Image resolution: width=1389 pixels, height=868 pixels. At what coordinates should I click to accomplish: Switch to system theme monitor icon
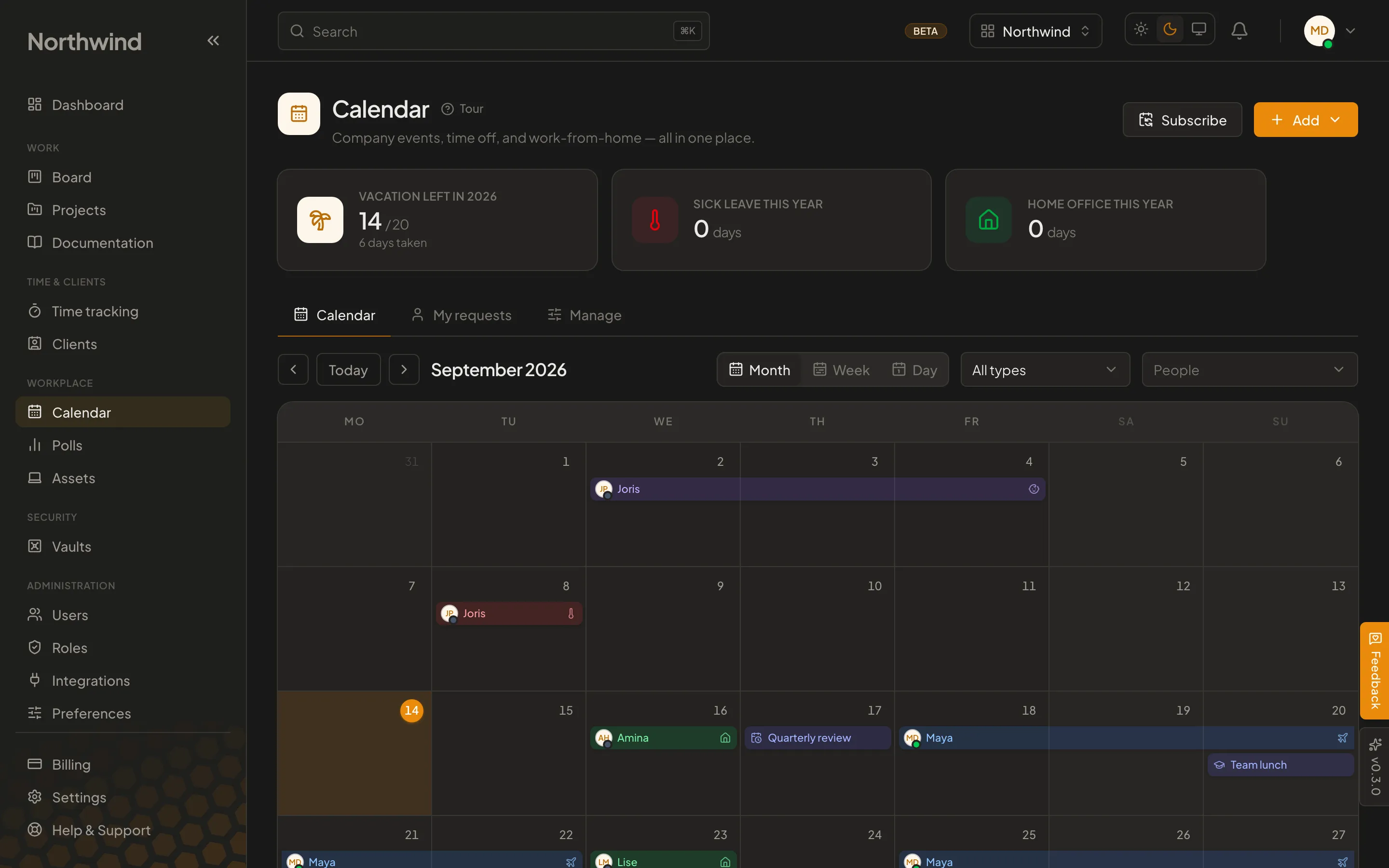(x=1198, y=29)
